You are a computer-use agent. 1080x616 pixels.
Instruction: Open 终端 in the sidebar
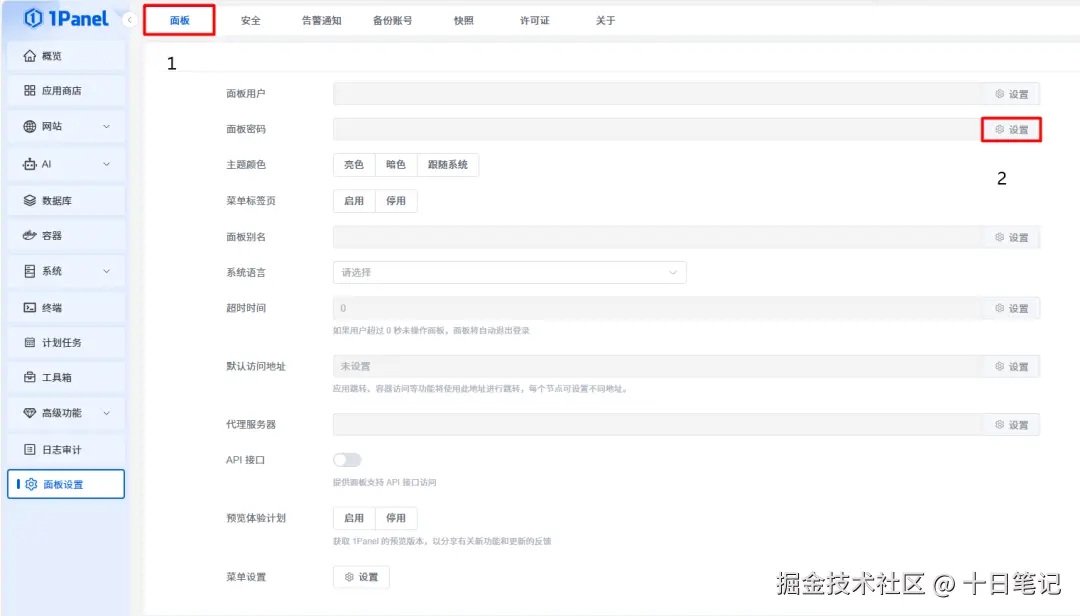[x=66, y=307]
